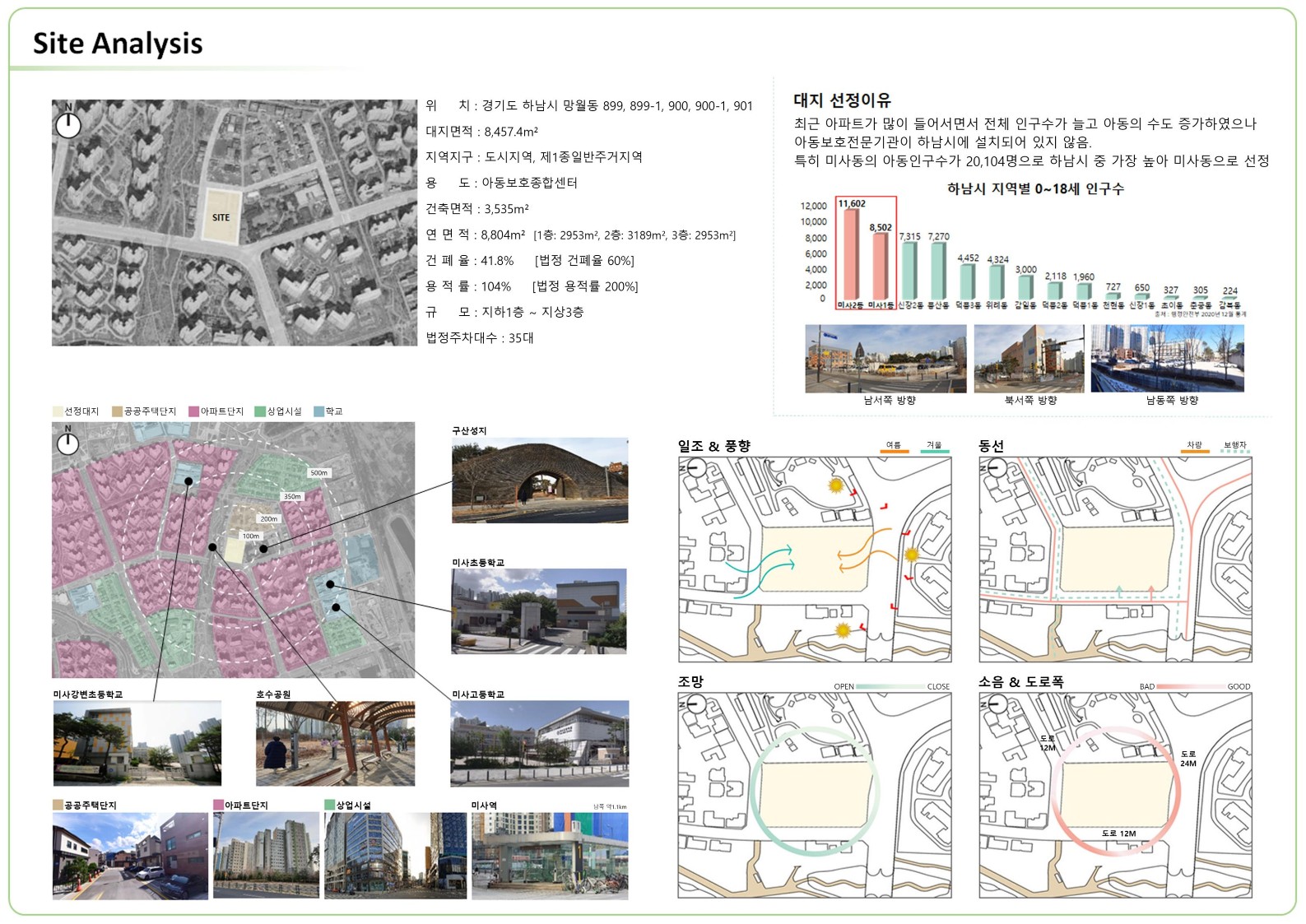Screen dimensions: 1306x924
Task: Select the 공공주택단지 swatch in the map legend
Action: coord(117,411)
